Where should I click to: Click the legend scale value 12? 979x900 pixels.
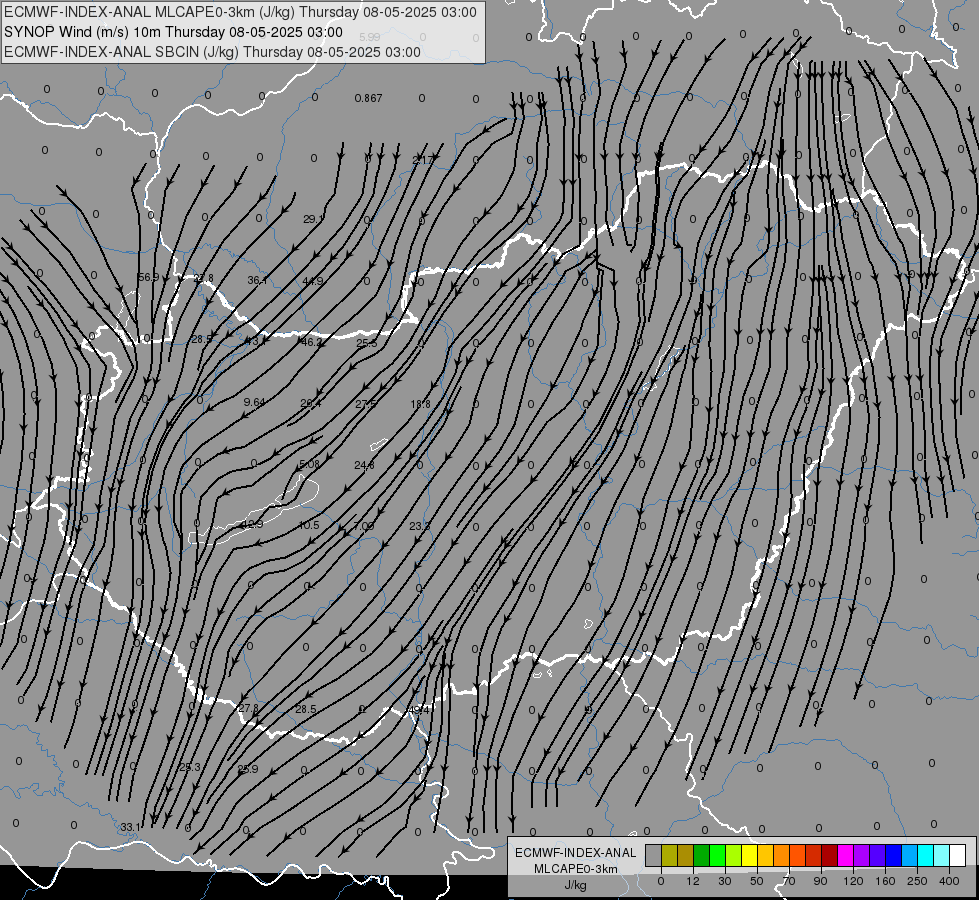click(692, 881)
